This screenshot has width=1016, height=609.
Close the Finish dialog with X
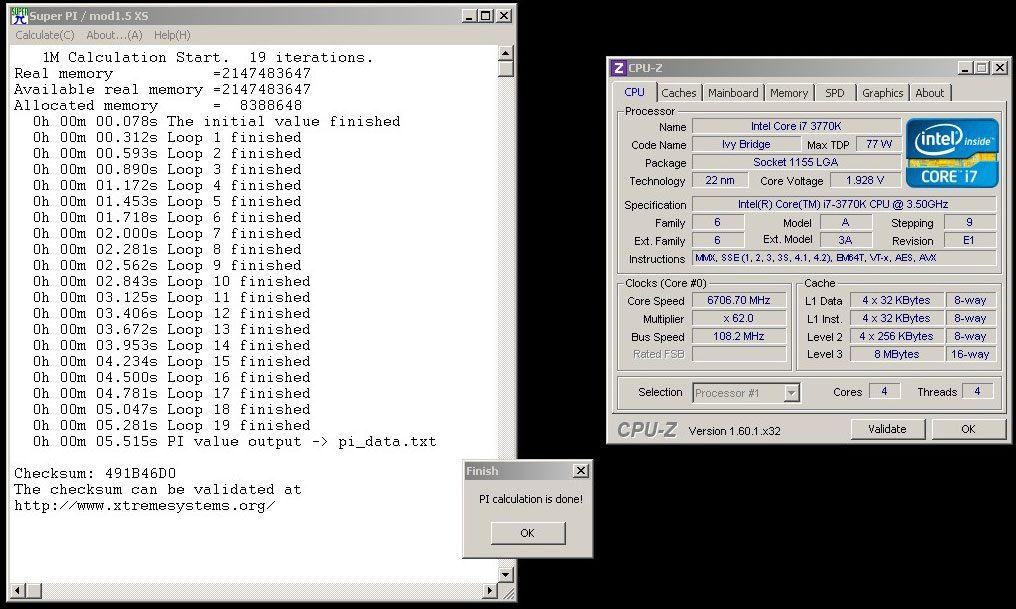coord(581,470)
